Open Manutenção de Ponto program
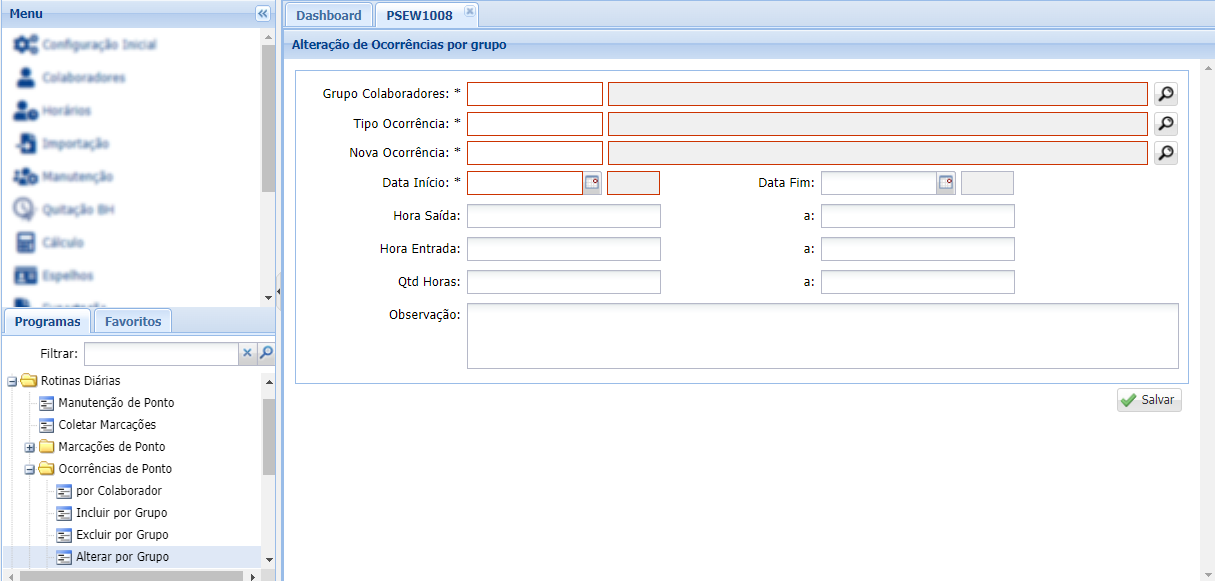This screenshot has height=581, width=1215. point(116,403)
